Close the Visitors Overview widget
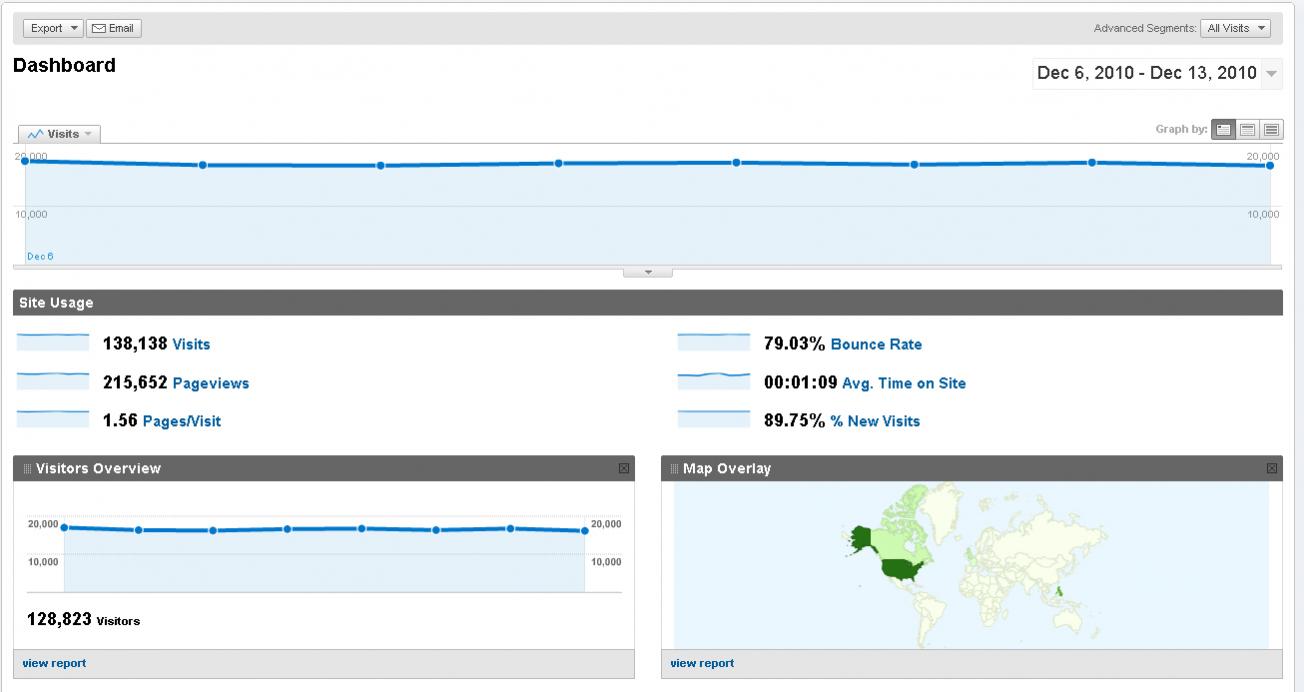This screenshot has height=692, width=1304. tap(624, 468)
